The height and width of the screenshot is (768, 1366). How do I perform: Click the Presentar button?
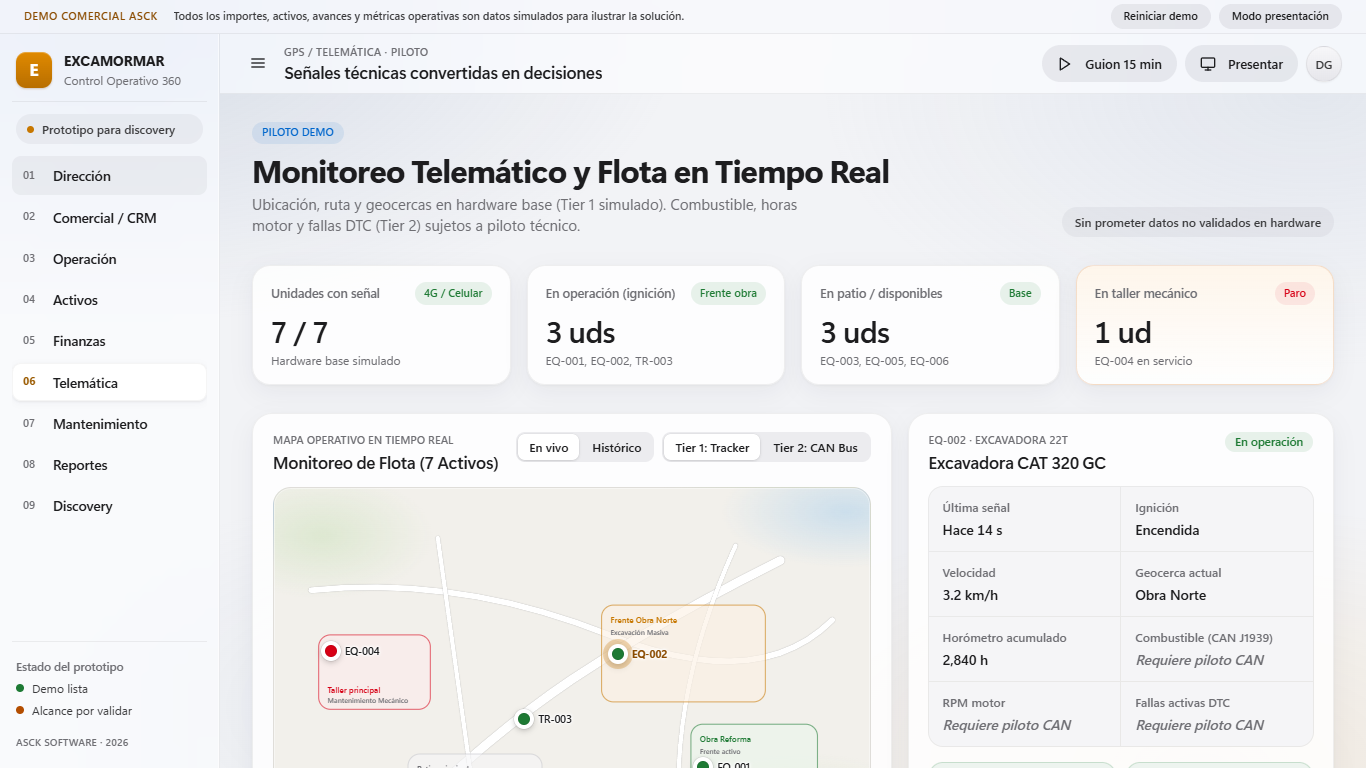pyautogui.click(x=1241, y=64)
